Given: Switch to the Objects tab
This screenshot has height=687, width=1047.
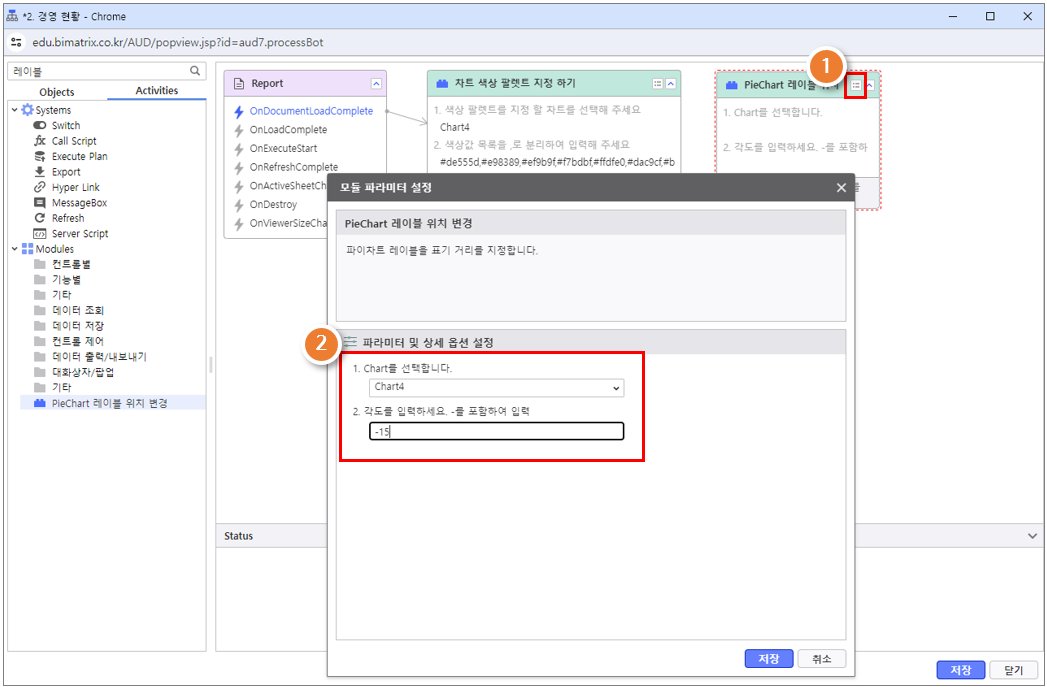Looking at the screenshot, I should pos(56,92).
